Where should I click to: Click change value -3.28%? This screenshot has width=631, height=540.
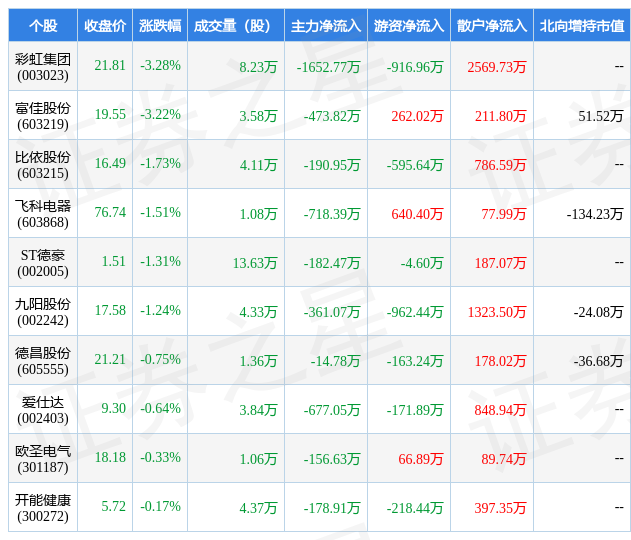[160, 66]
